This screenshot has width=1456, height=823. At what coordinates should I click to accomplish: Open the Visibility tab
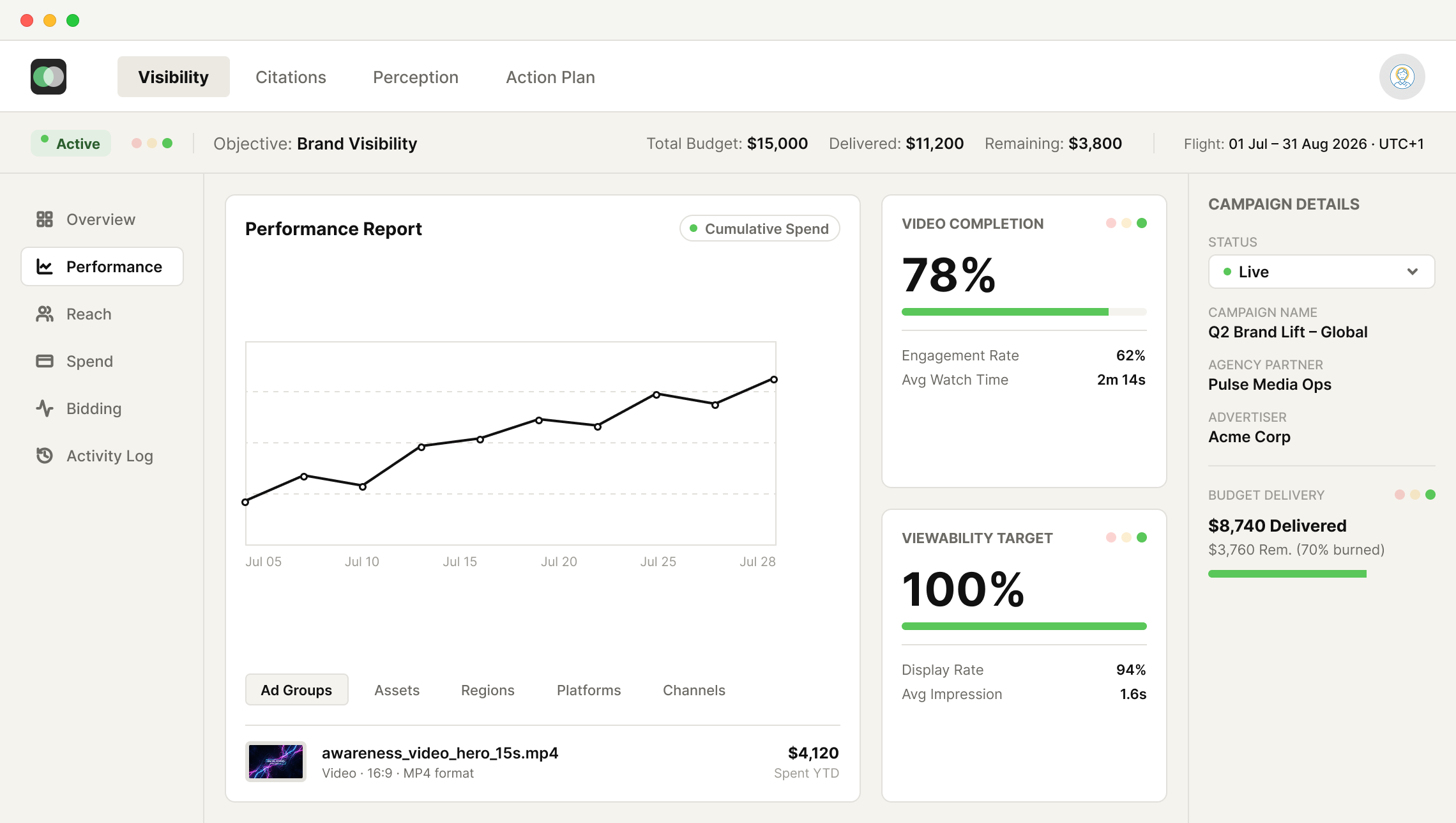174,77
